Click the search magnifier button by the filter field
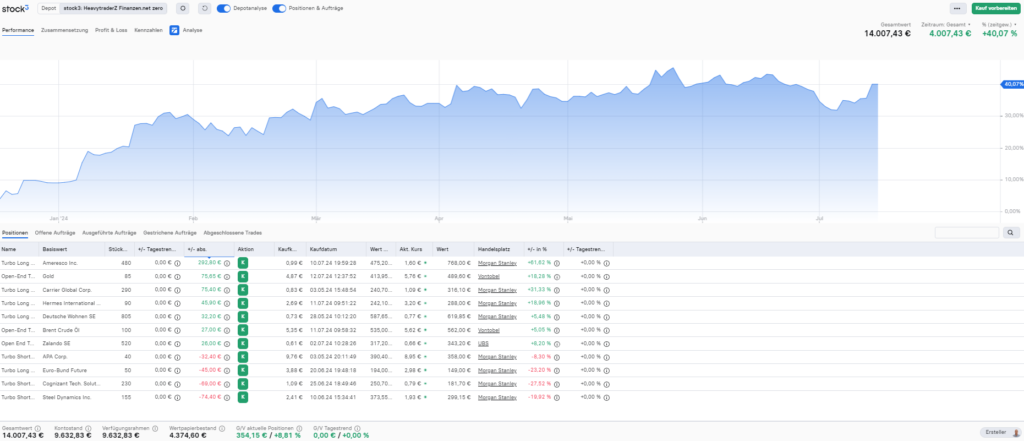Screen dimensions: 1024x441 pyautogui.click(x=1011, y=232)
